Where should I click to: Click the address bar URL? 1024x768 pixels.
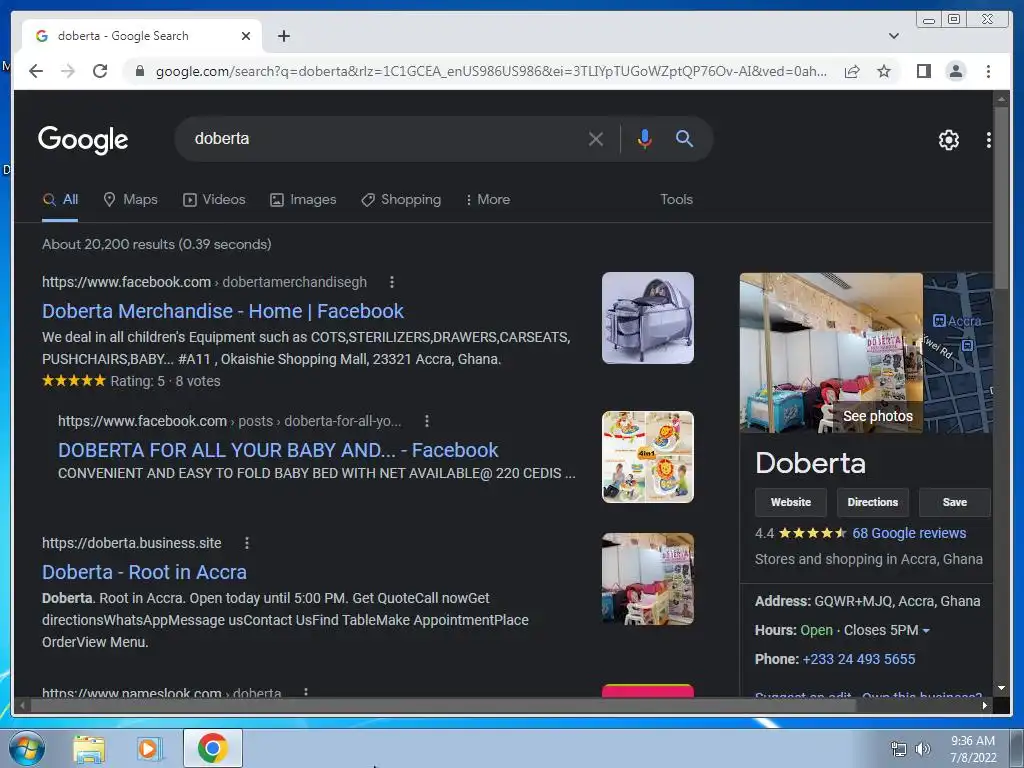tap(491, 71)
